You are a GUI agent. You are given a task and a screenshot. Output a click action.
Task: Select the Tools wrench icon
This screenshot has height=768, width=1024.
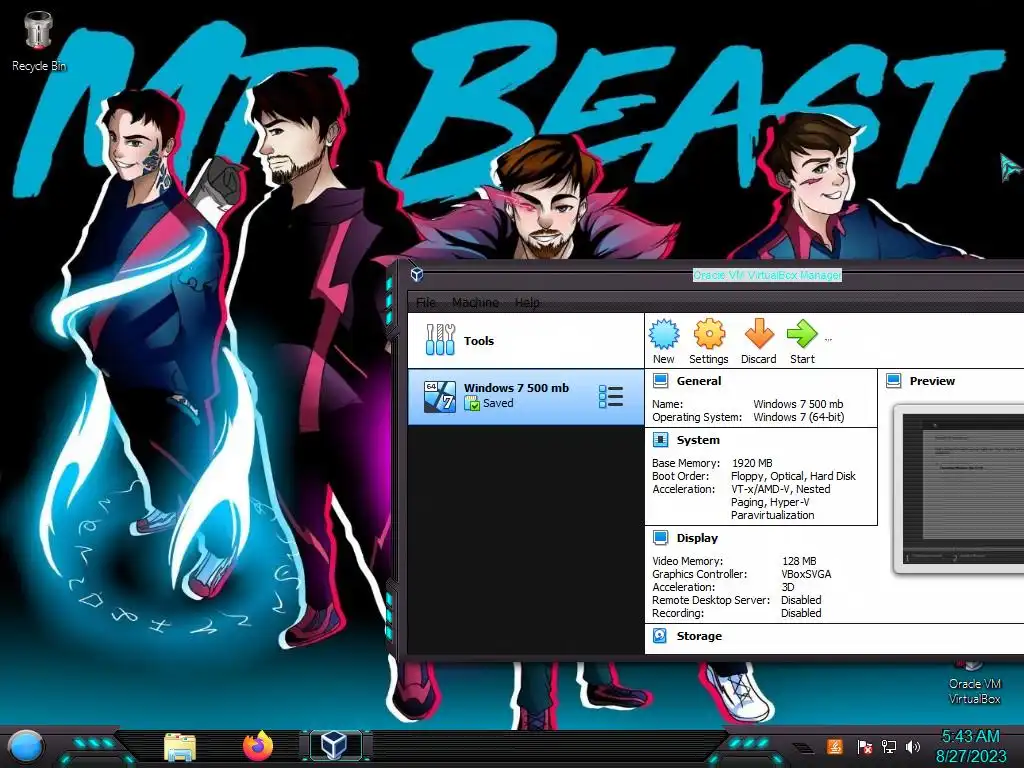coord(440,340)
